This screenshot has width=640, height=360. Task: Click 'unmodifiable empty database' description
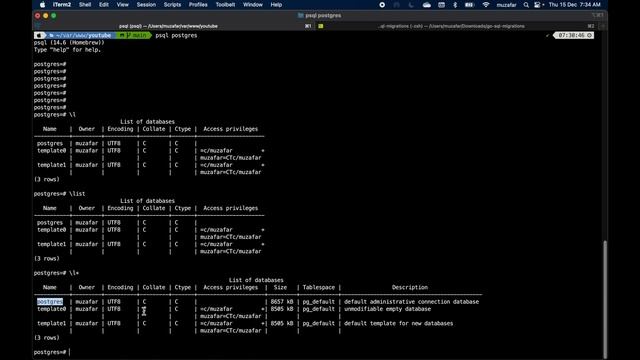(387, 309)
